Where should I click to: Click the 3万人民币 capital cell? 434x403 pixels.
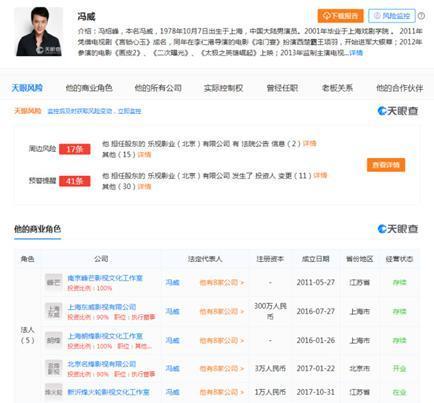(270, 368)
